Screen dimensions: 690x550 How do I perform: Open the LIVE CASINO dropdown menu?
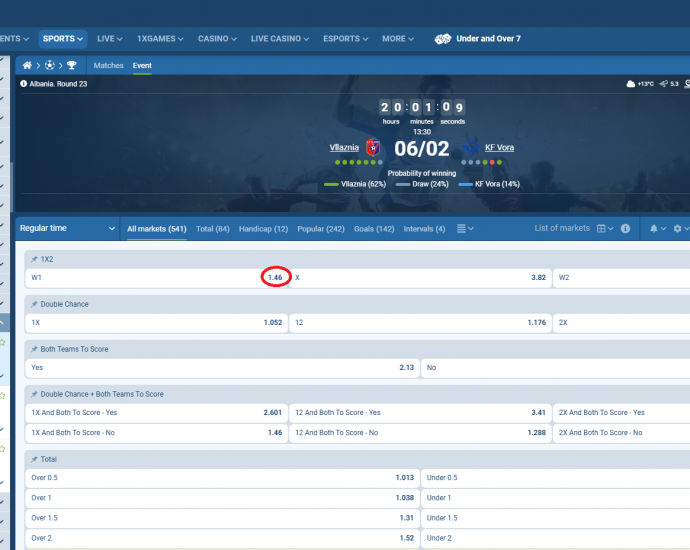coord(280,39)
